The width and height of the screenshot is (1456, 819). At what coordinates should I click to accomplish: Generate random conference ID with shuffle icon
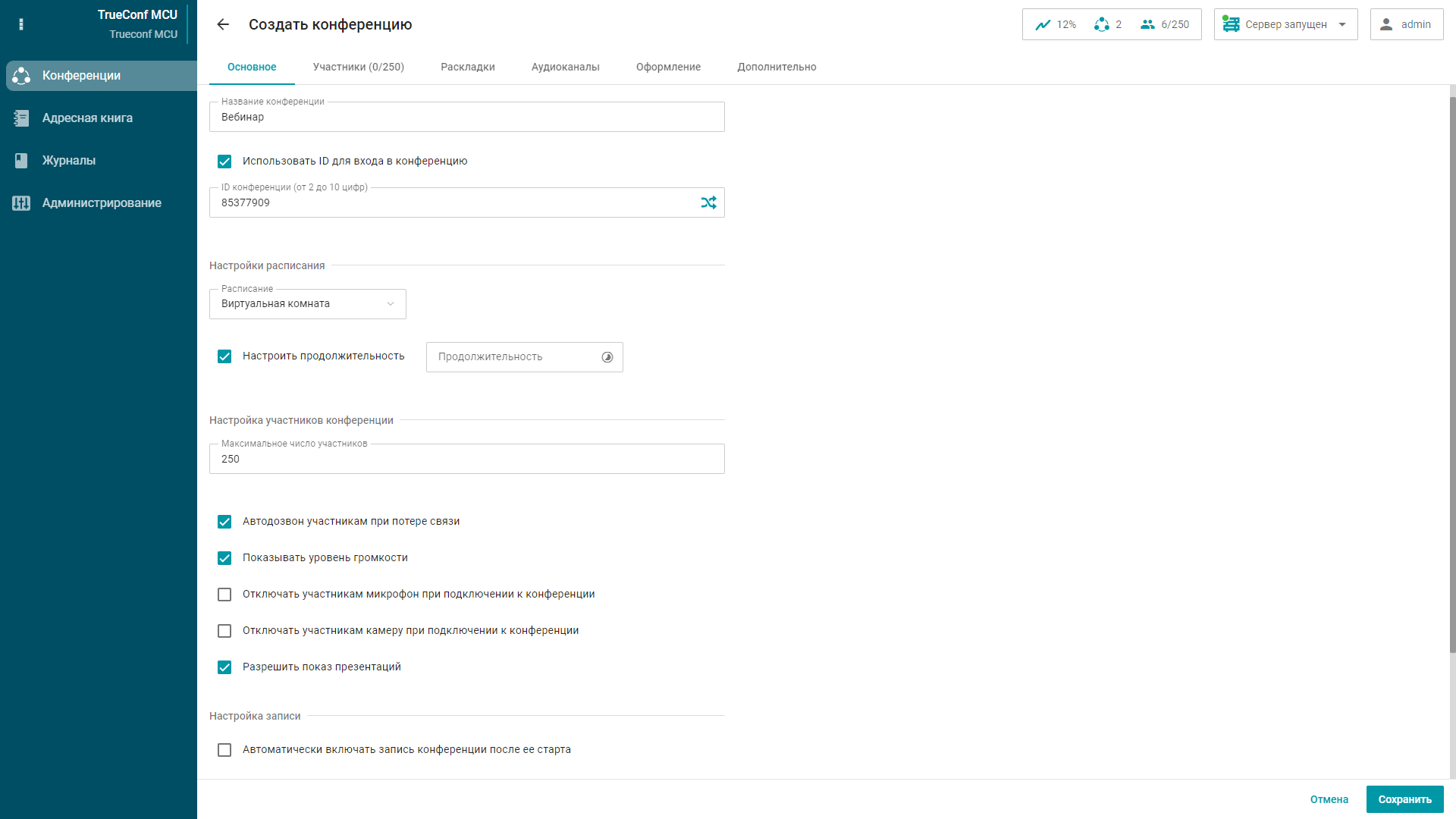tap(708, 202)
